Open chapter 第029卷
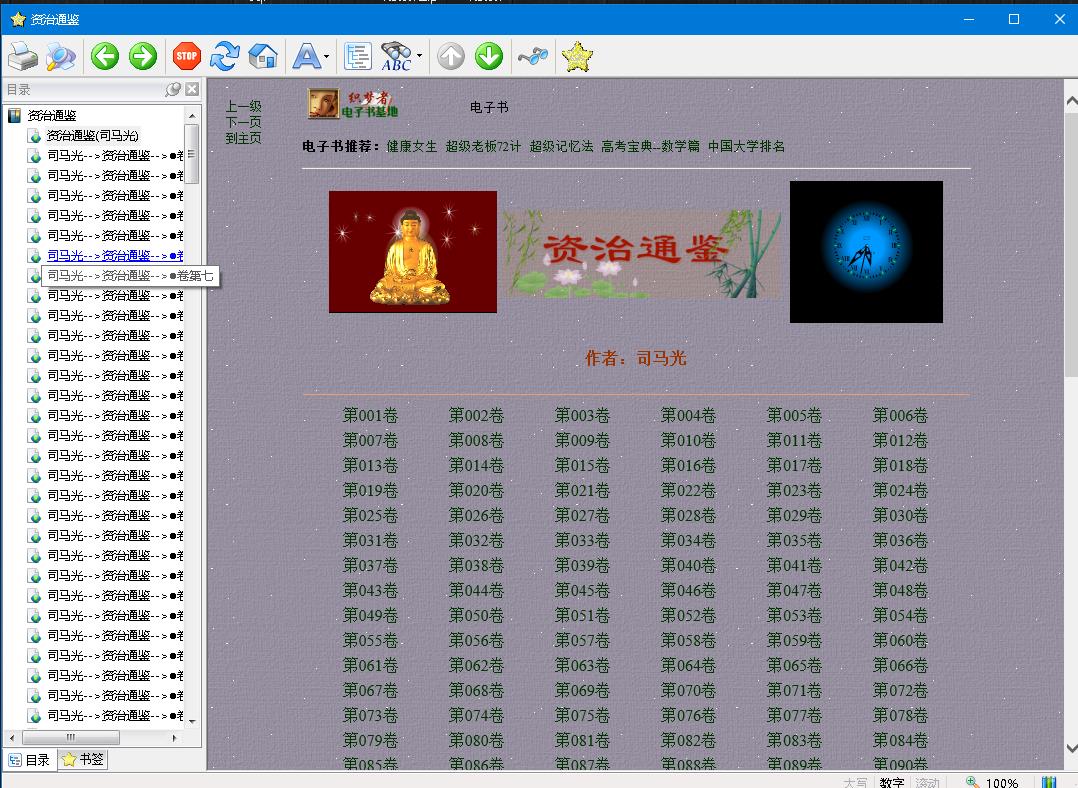Image resolution: width=1078 pixels, height=788 pixels. [x=794, y=515]
